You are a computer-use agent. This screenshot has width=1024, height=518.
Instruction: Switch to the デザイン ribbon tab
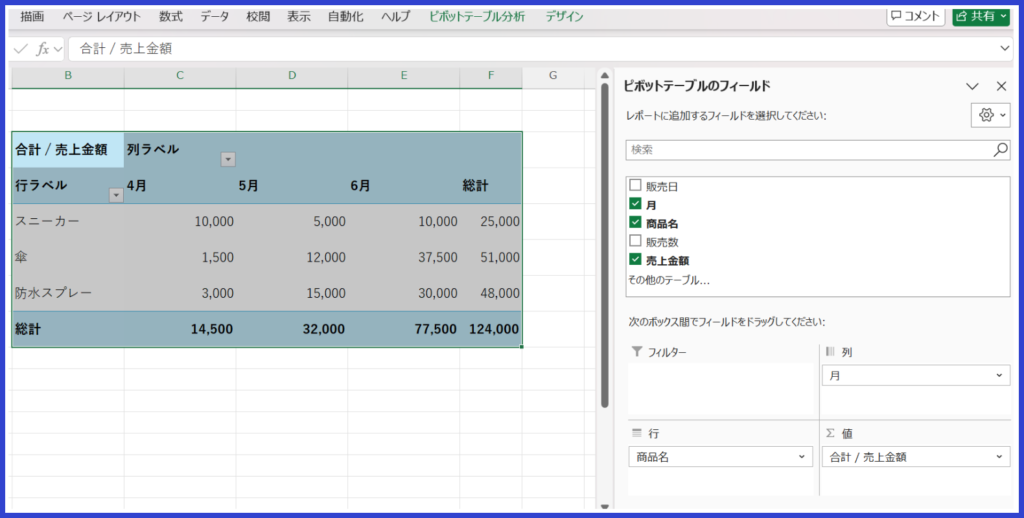(564, 17)
